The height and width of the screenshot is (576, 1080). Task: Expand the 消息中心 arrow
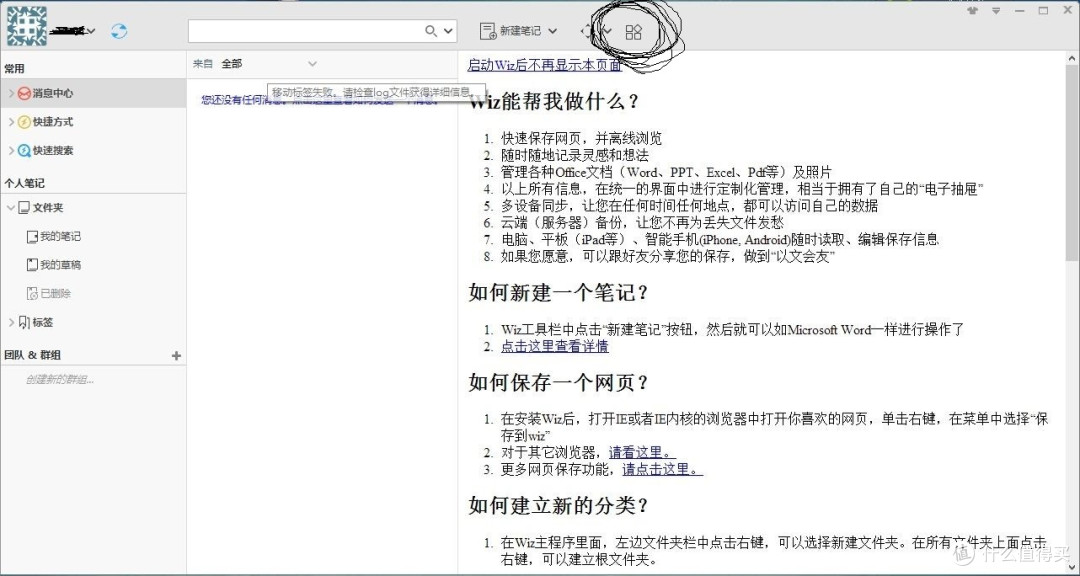(11, 93)
